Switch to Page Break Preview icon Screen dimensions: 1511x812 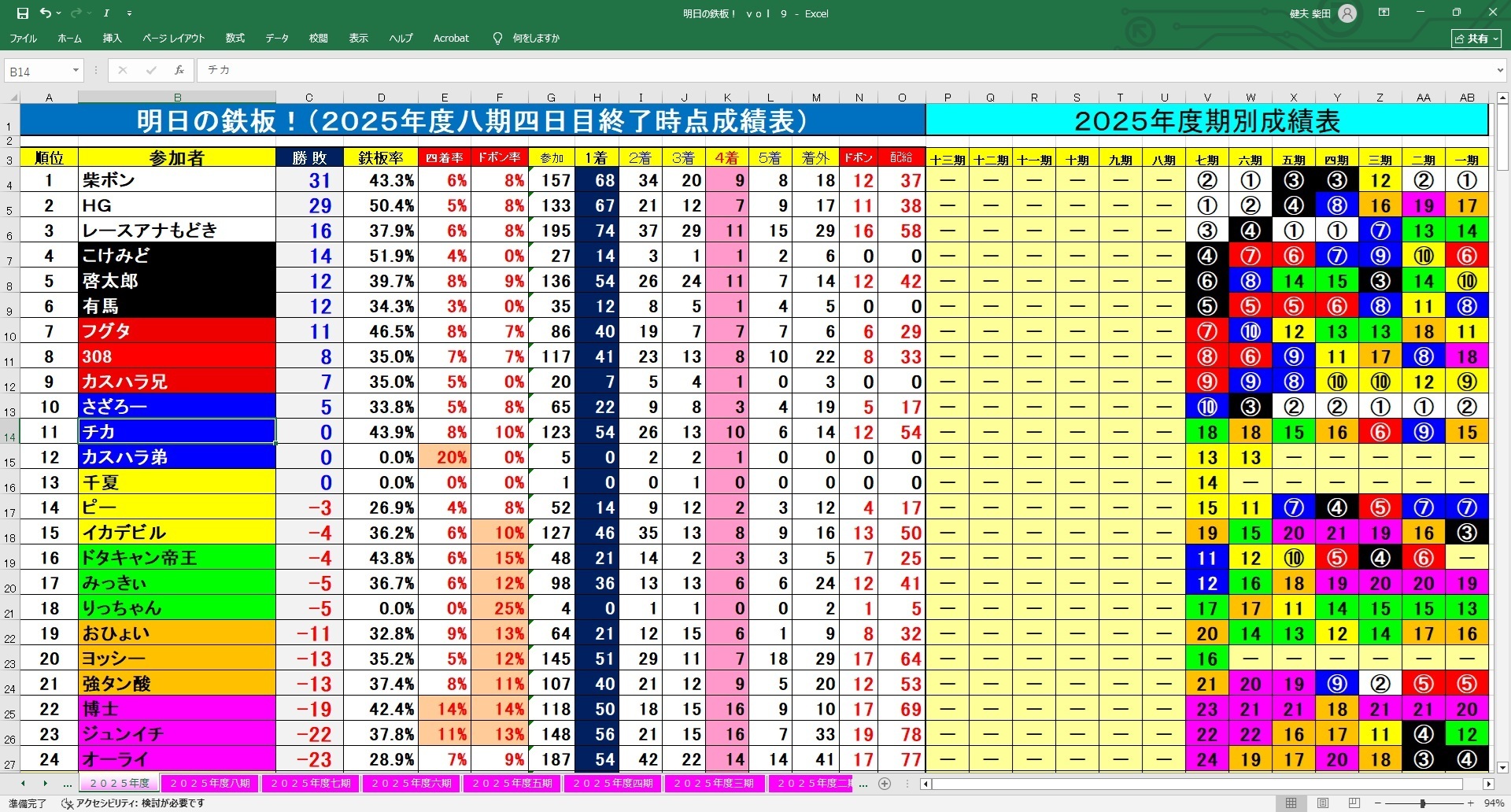(1354, 803)
